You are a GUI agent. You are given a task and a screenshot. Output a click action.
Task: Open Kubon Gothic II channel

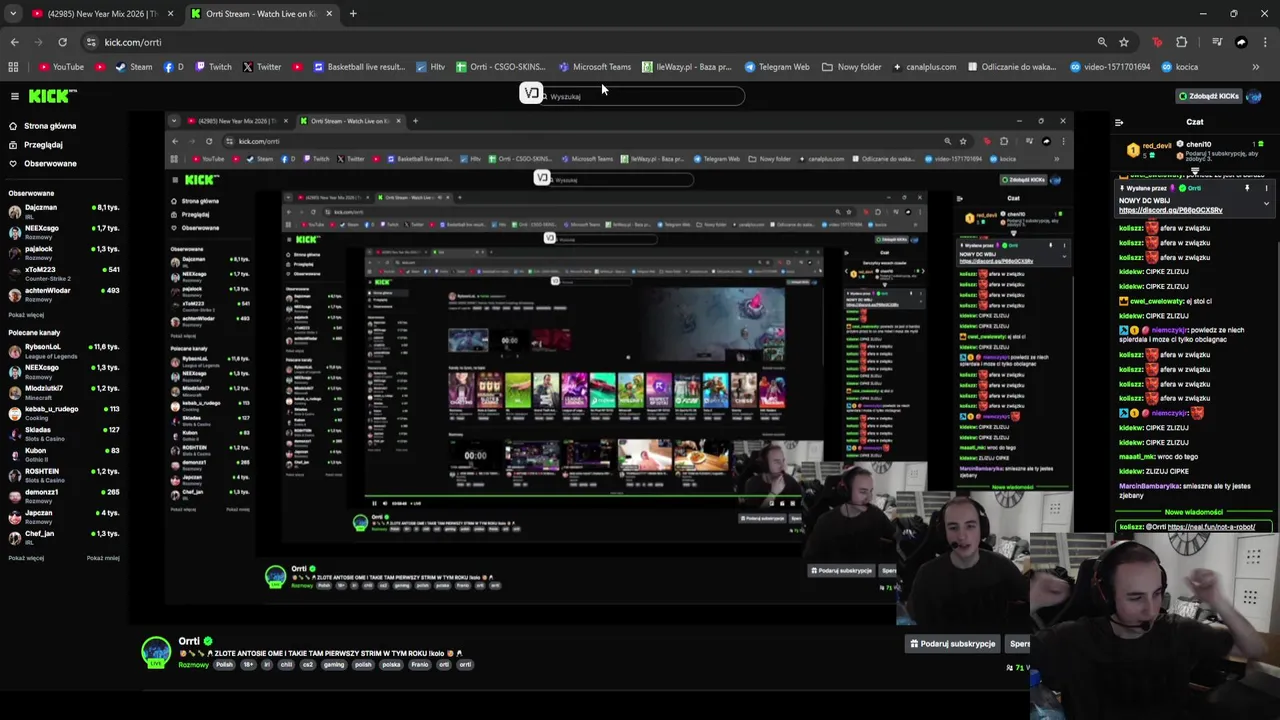tap(64, 455)
